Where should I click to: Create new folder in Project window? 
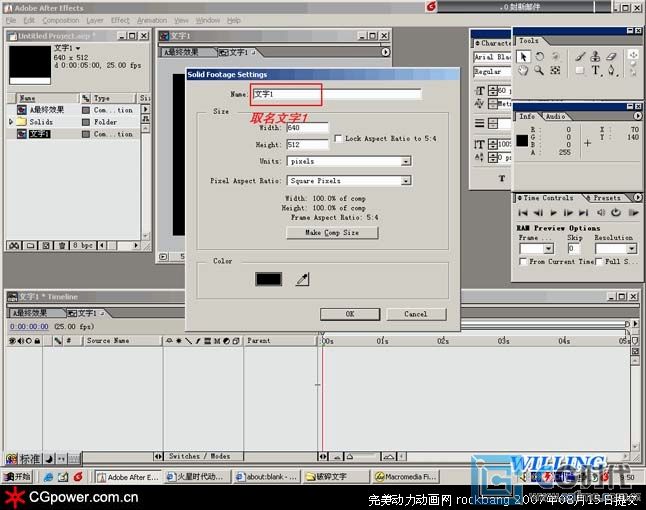click(30, 246)
